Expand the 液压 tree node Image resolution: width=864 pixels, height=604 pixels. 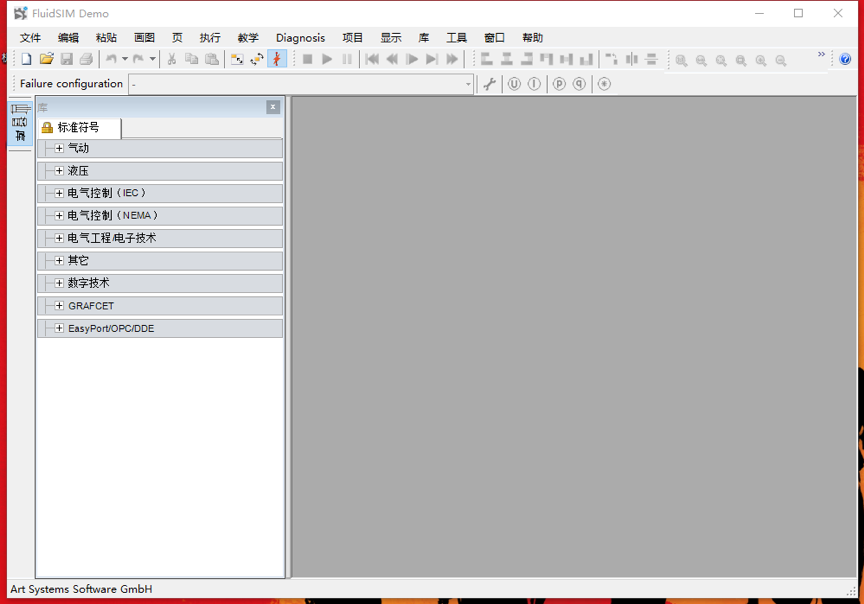(59, 171)
